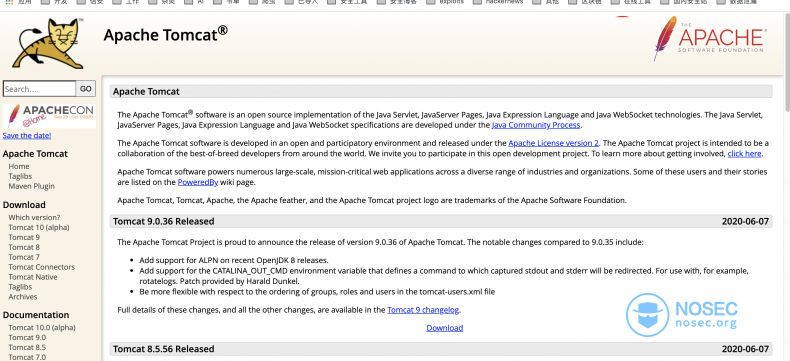Open Taglibs under the Apache Tomcat section
This screenshot has width=790, height=361.
(20, 176)
